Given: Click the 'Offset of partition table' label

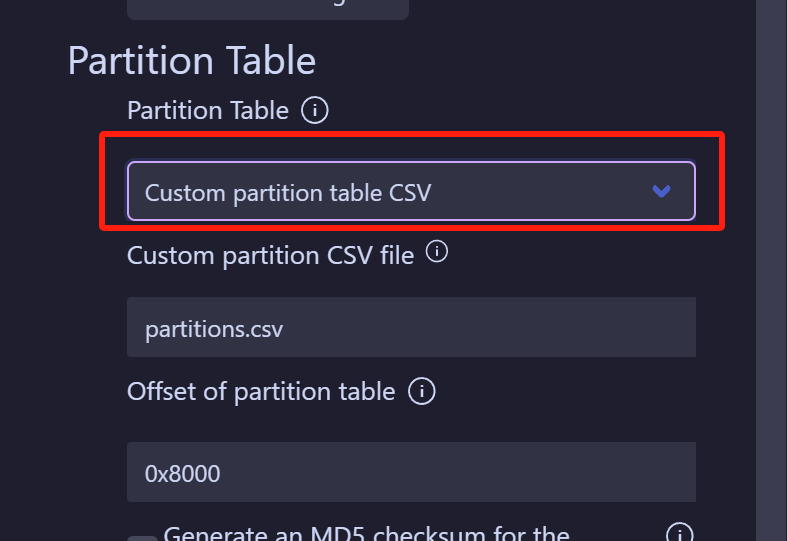Looking at the screenshot, I should pos(261,391).
